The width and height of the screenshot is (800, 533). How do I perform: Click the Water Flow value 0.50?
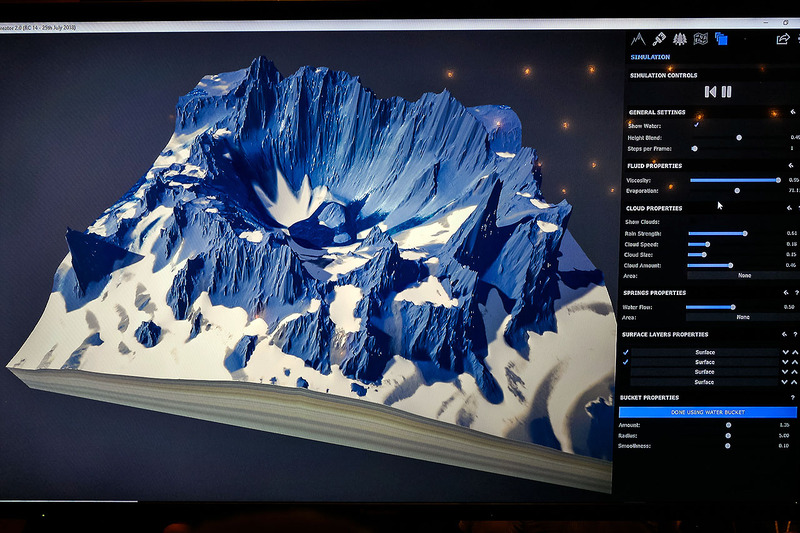(x=789, y=307)
